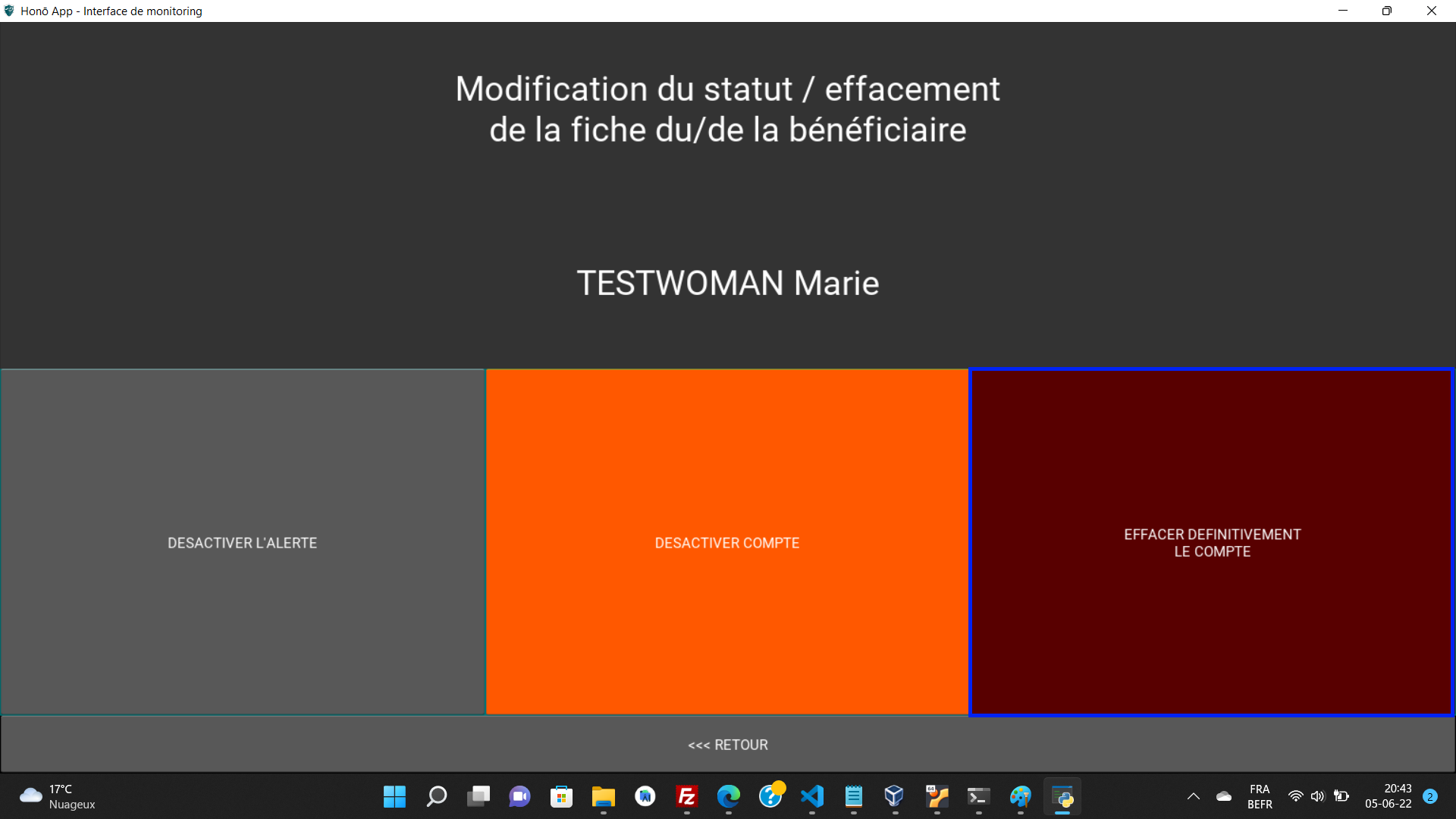Open File Explorer from taskbar
This screenshot has width=1456, height=819.
[603, 796]
